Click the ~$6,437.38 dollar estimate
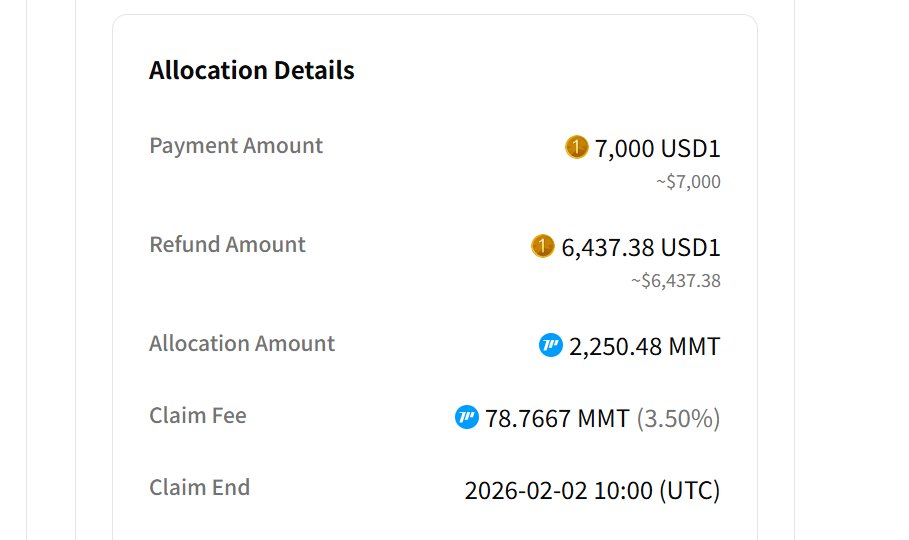Screen dimensions: 909x540 [675, 281]
